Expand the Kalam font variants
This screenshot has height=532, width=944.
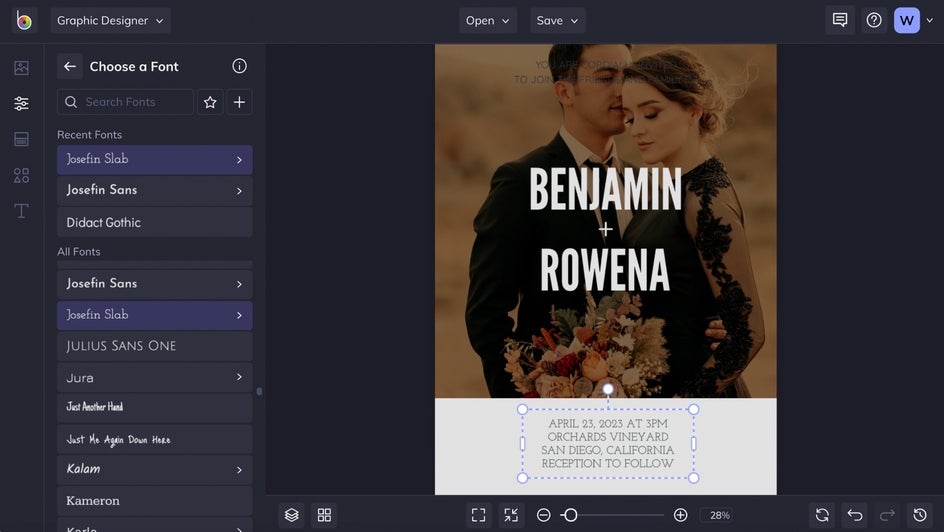(x=239, y=470)
